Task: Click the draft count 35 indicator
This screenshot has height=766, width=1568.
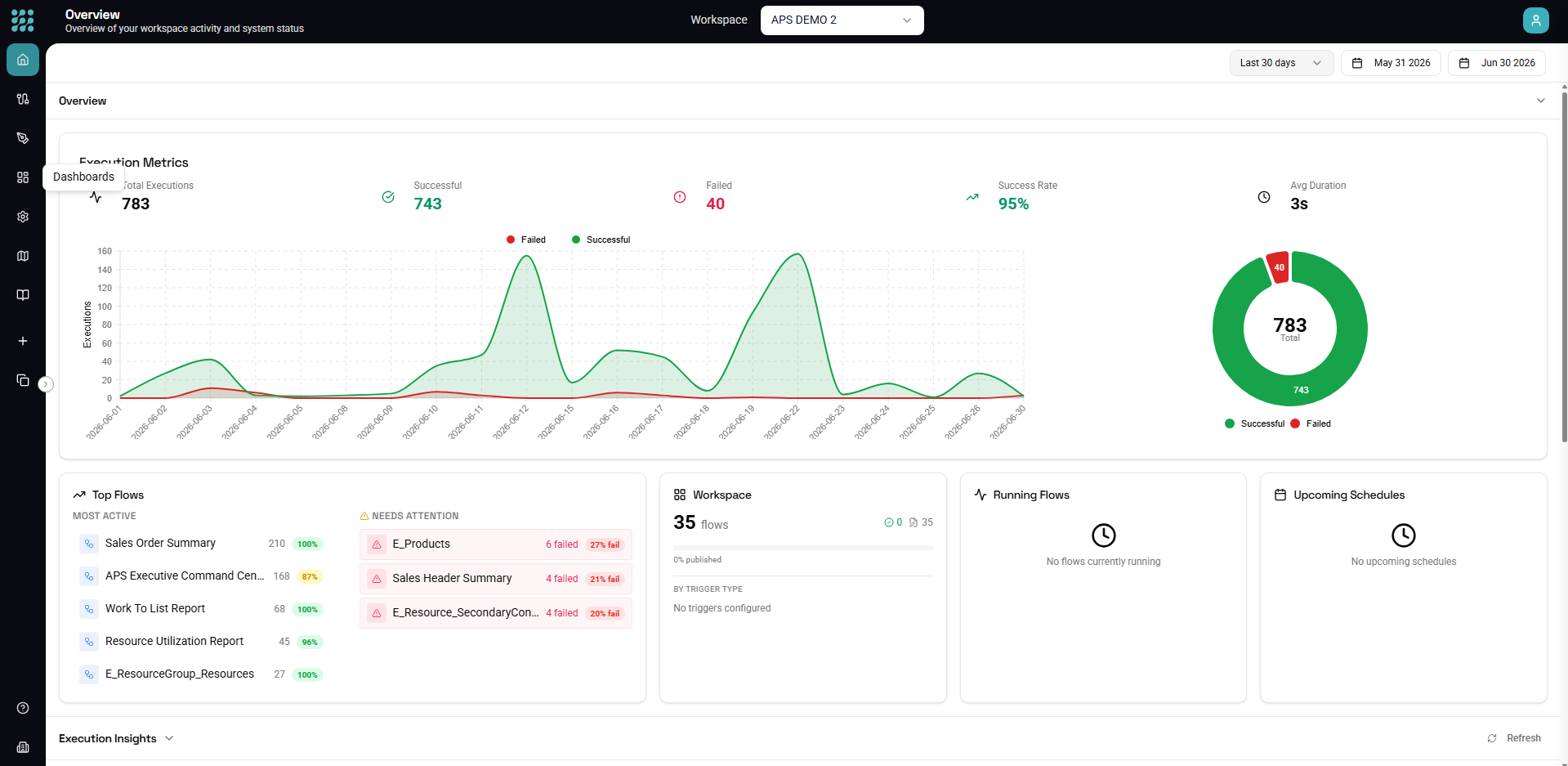Action: [x=921, y=522]
